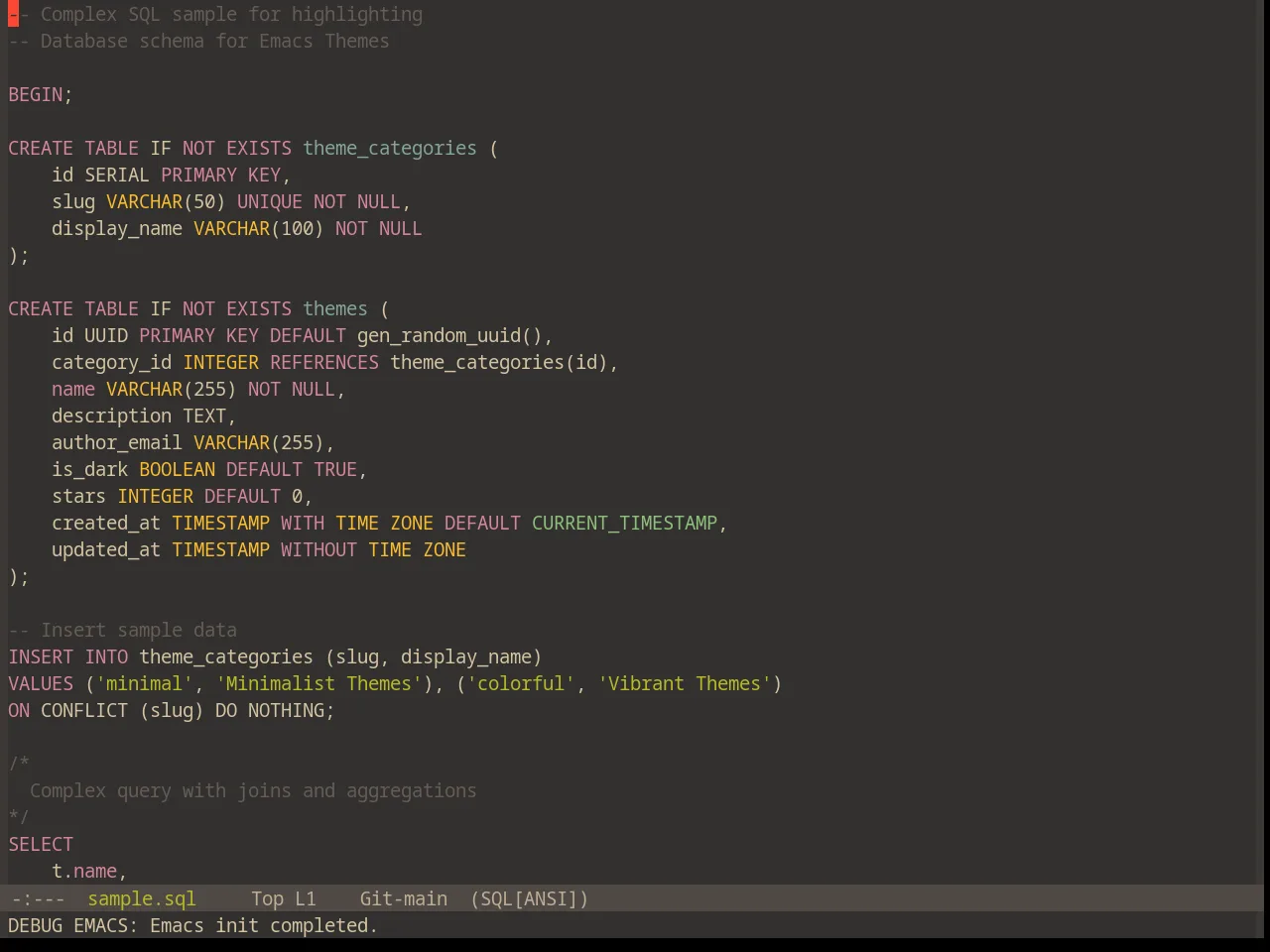The height and width of the screenshot is (952, 1270).
Task: Click 'name' column in themes table definition
Action: click(x=73, y=389)
